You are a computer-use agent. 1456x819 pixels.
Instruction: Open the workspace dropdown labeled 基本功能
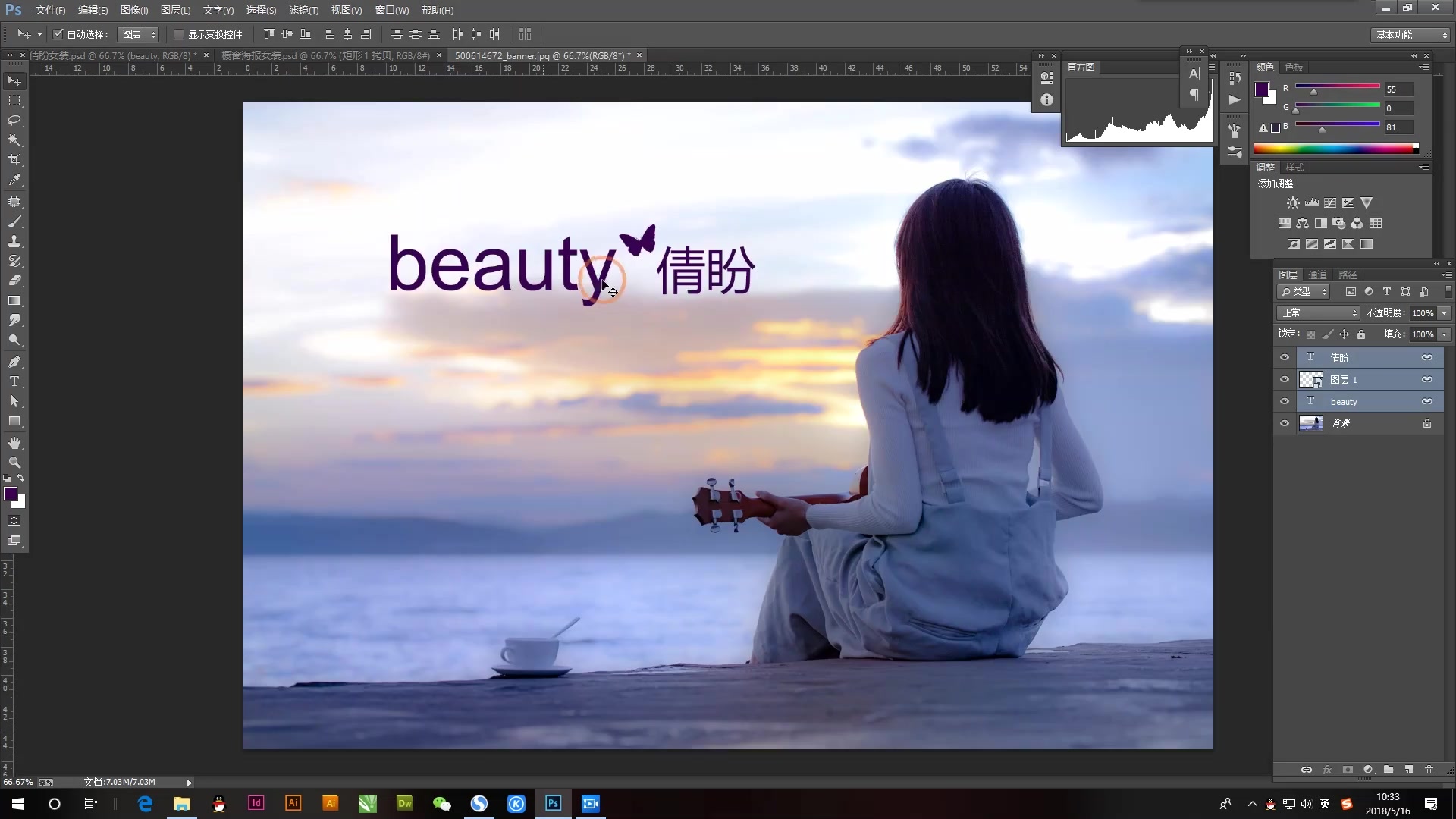click(1407, 35)
